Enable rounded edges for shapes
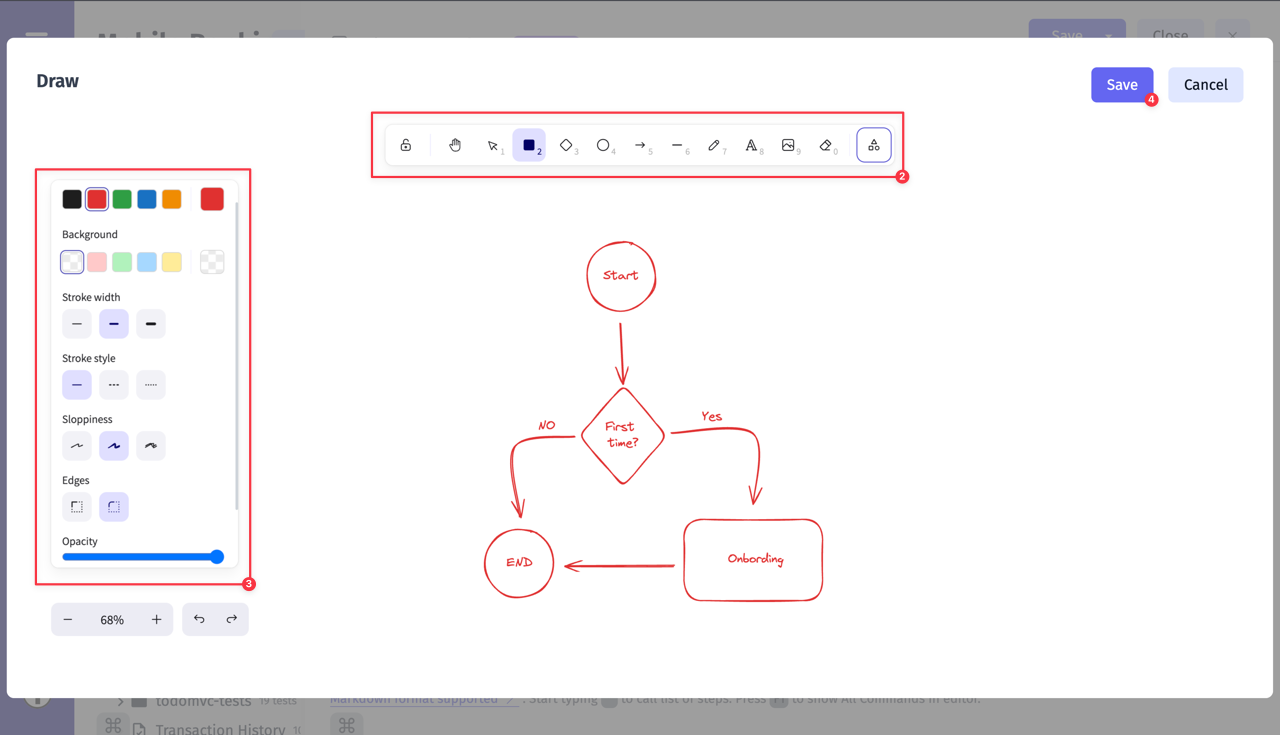 [x=113, y=506]
